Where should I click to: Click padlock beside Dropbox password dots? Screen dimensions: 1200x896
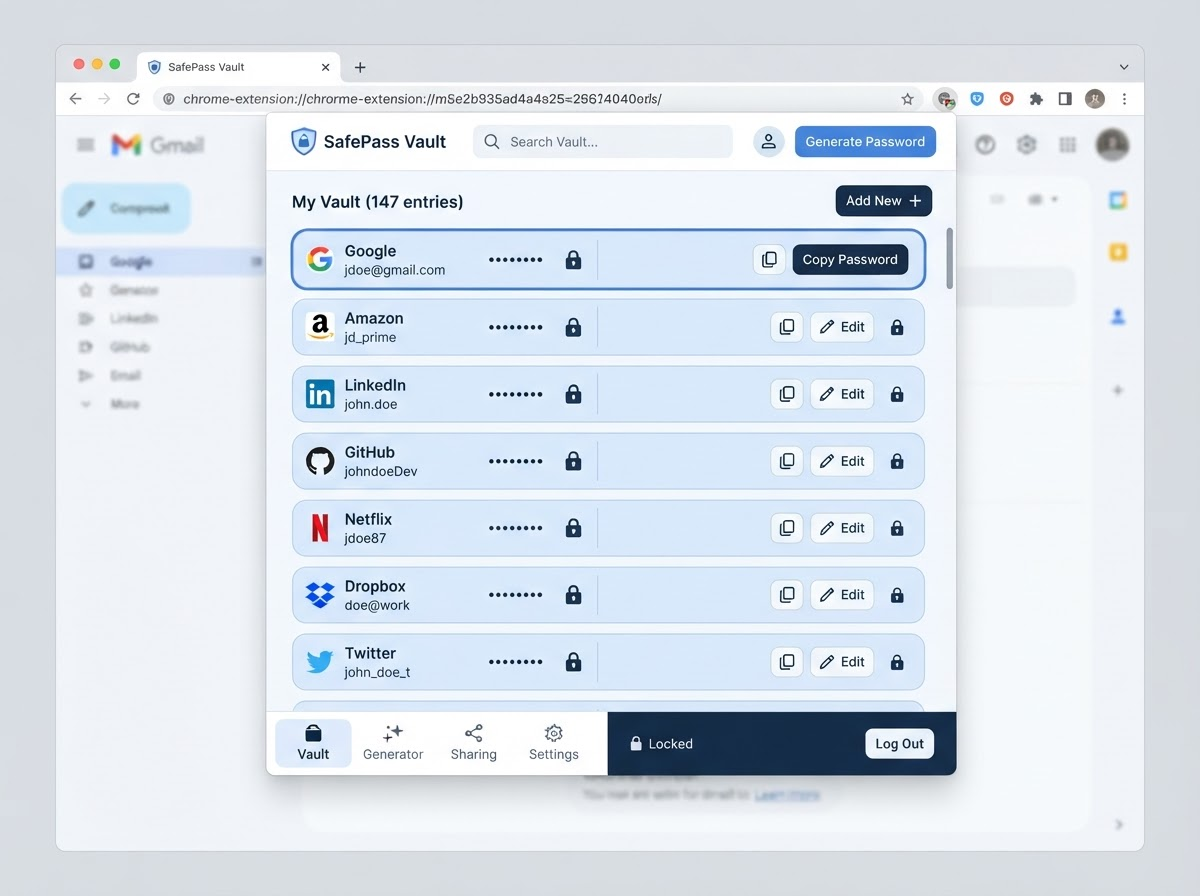tap(573, 595)
